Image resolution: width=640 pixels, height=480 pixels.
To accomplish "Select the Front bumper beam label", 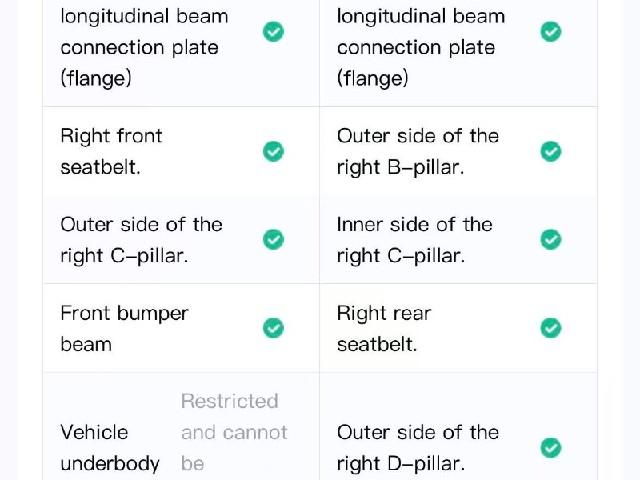I will click(124, 329).
